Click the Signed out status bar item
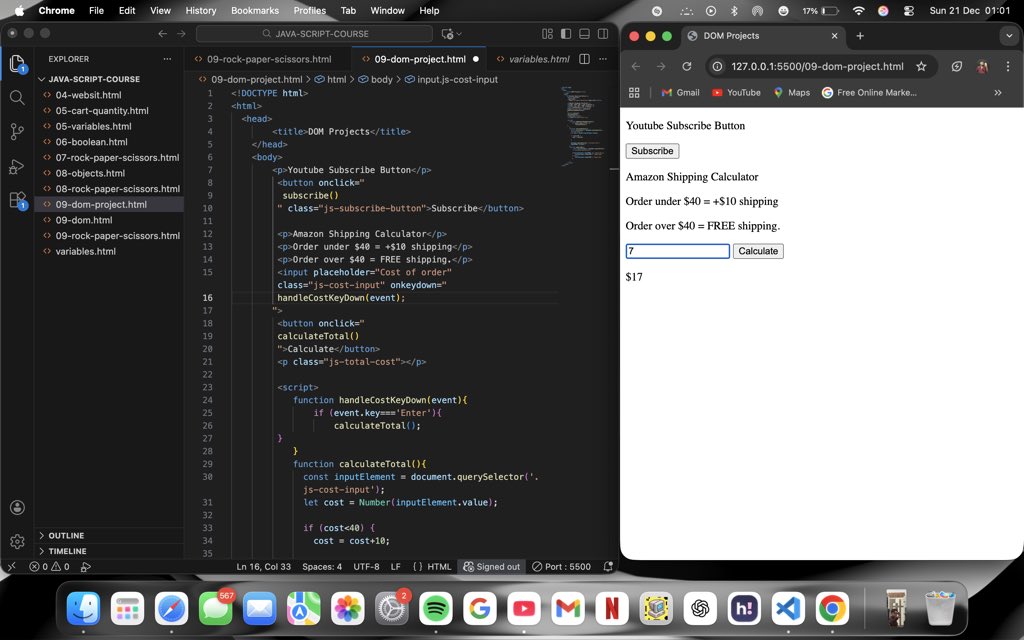The width and height of the screenshot is (1024, 640). point(492,567)
